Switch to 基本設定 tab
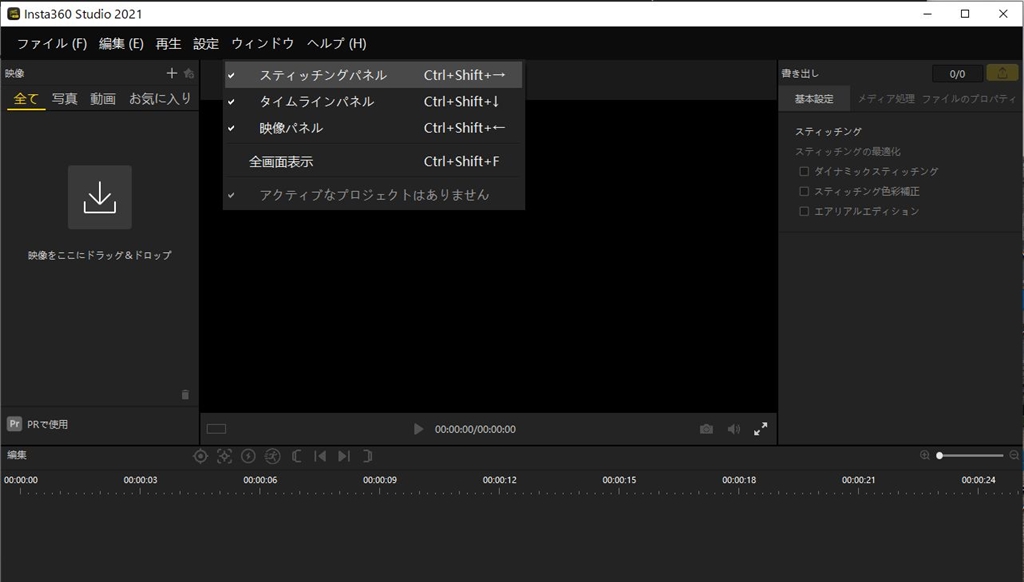 814,99
